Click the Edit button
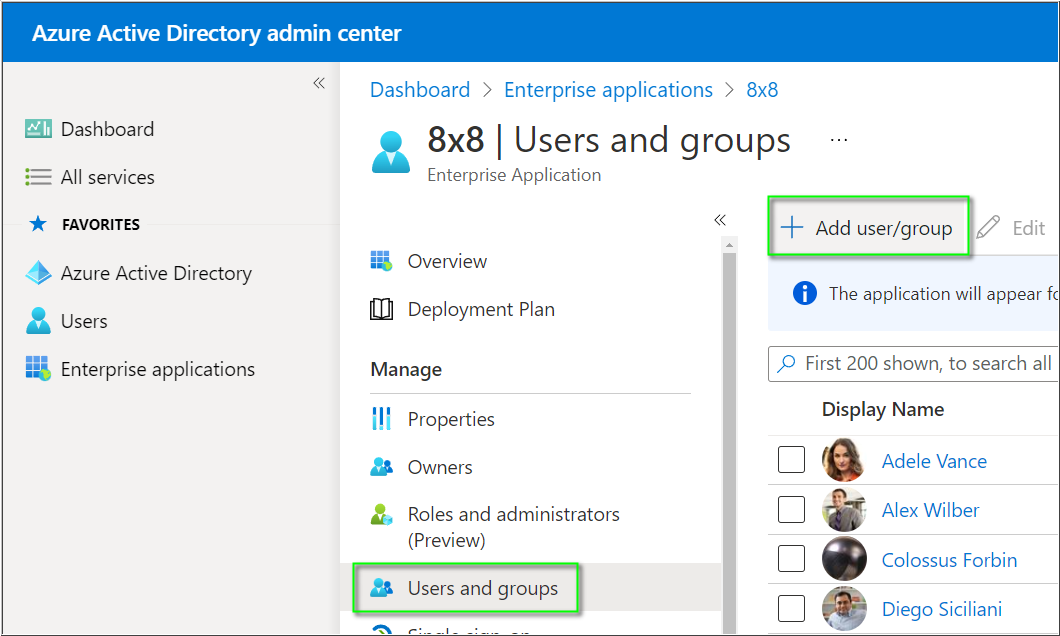Image resolution: width=1060 pixels, height=636 pixels. [x=1011, y=228]
